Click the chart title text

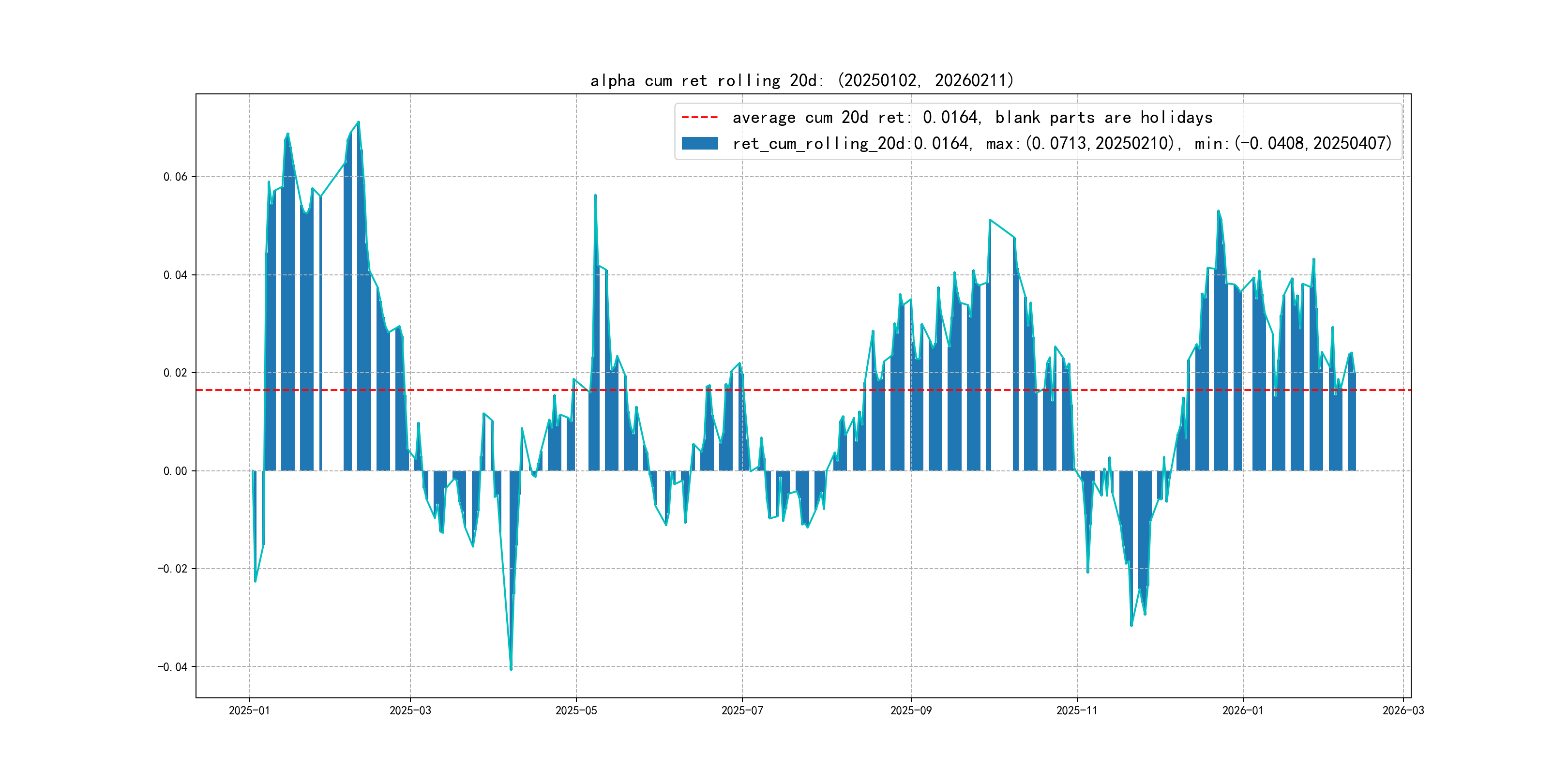[x=801, y=80]
